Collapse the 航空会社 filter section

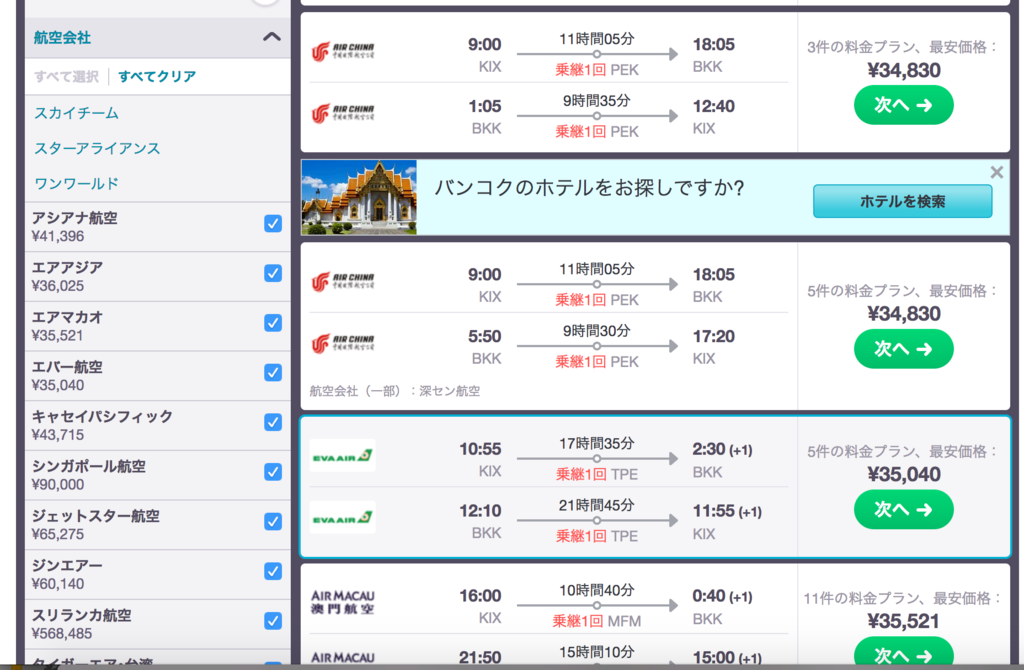click(x=272, y=37)
